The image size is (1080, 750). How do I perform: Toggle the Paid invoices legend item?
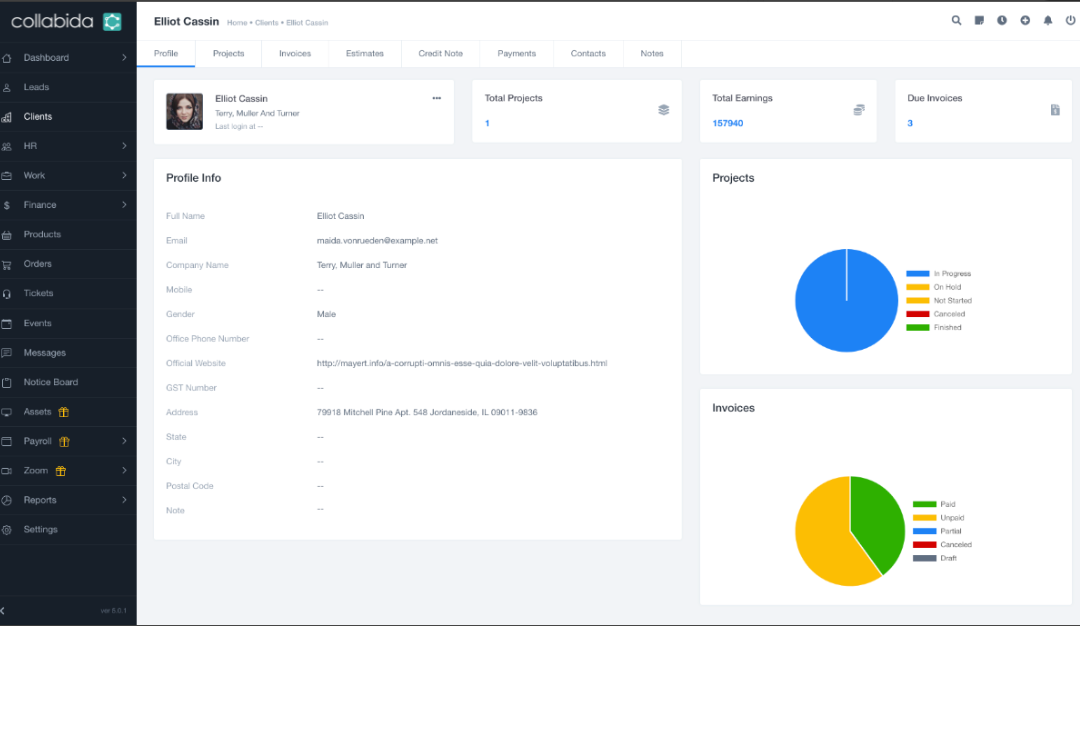pyautogui.click(x=935, y=504)
